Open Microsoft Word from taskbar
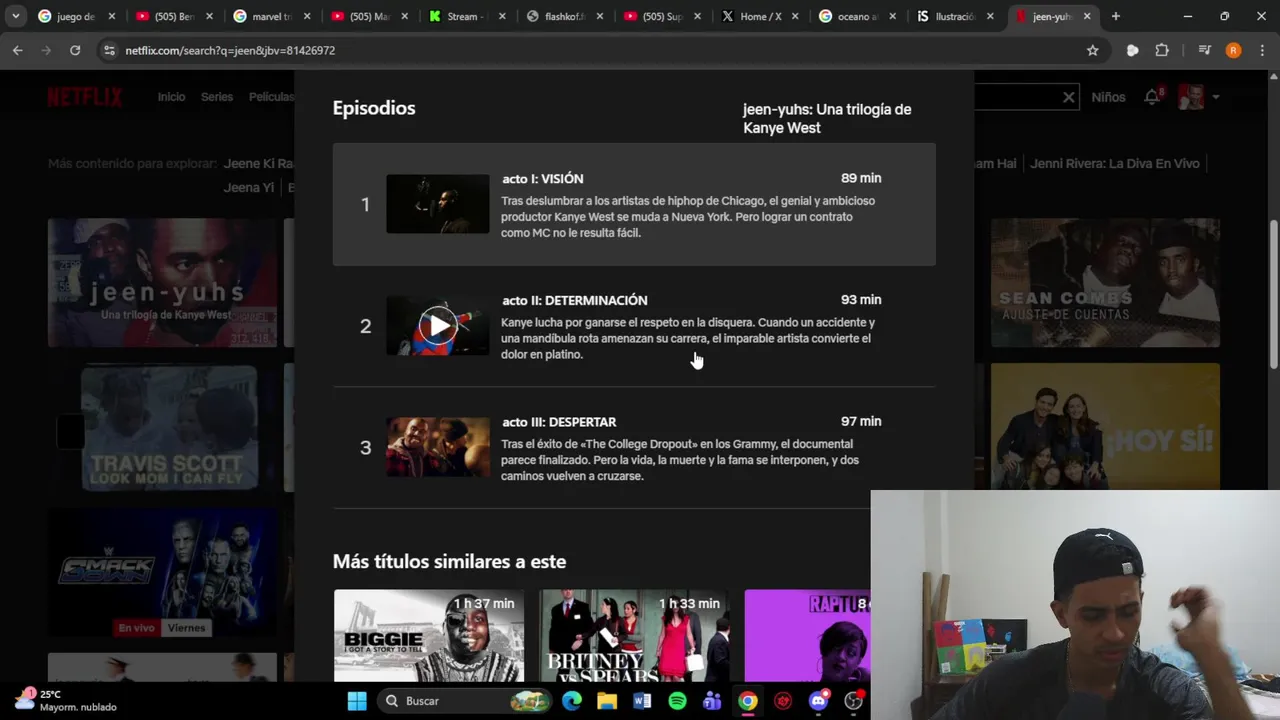The width and height of the screenshot is (1280, 720). coord(642,701)
